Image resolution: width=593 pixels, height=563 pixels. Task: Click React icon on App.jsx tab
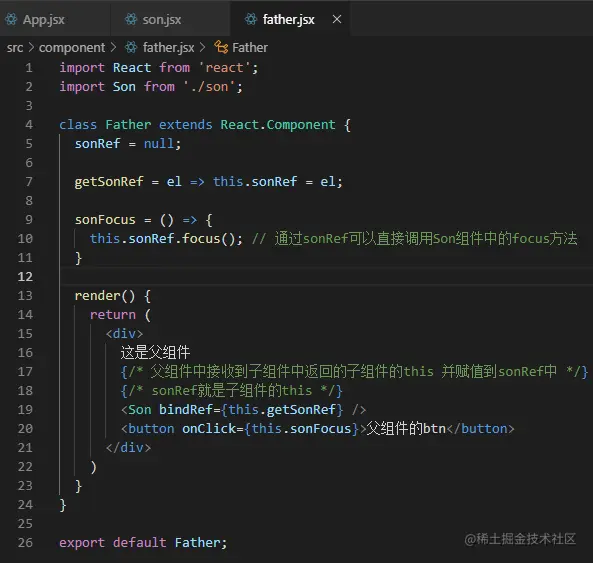pos(11,19)
